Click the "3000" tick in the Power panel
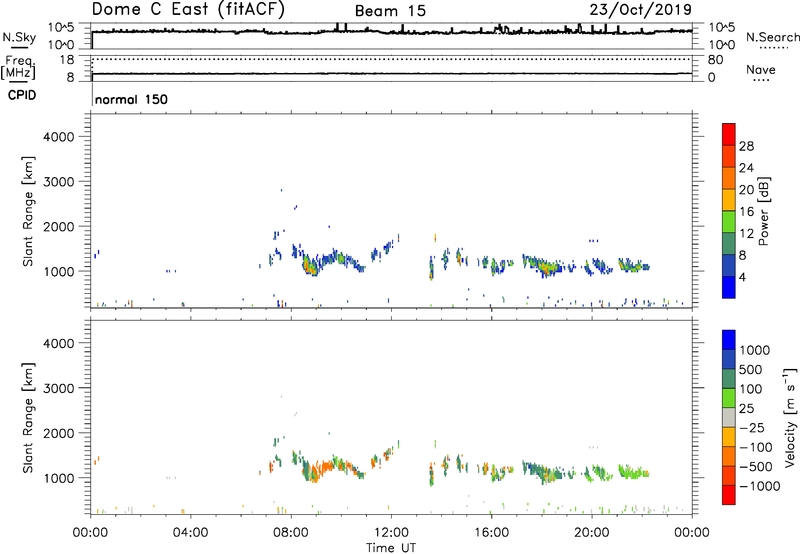The image size is (800, 554). click(x=59, y=182)
